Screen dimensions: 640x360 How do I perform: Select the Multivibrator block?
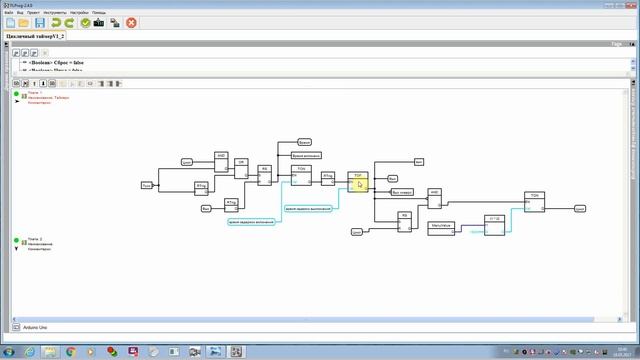[441, 229]
